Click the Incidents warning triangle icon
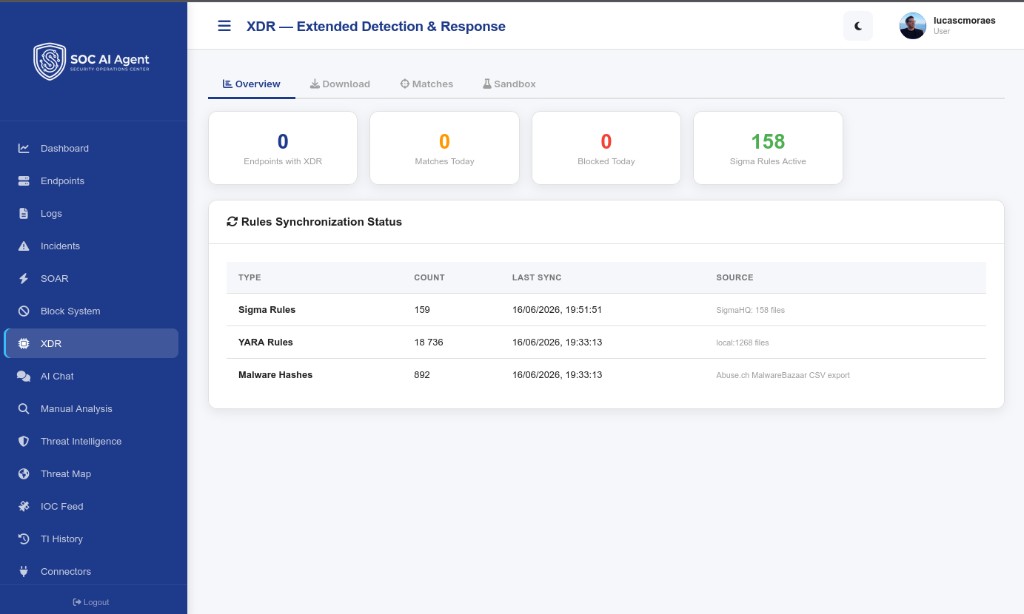 (x=24, y=246)
